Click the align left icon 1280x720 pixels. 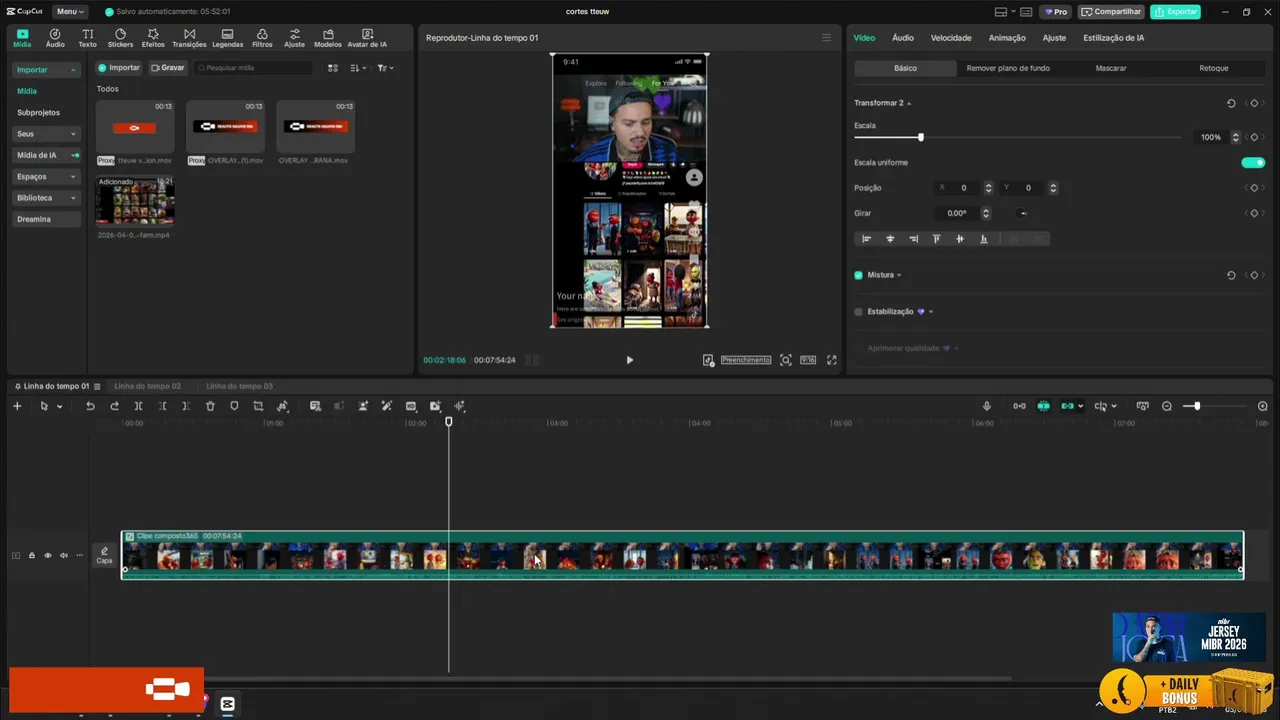(866, 239)
